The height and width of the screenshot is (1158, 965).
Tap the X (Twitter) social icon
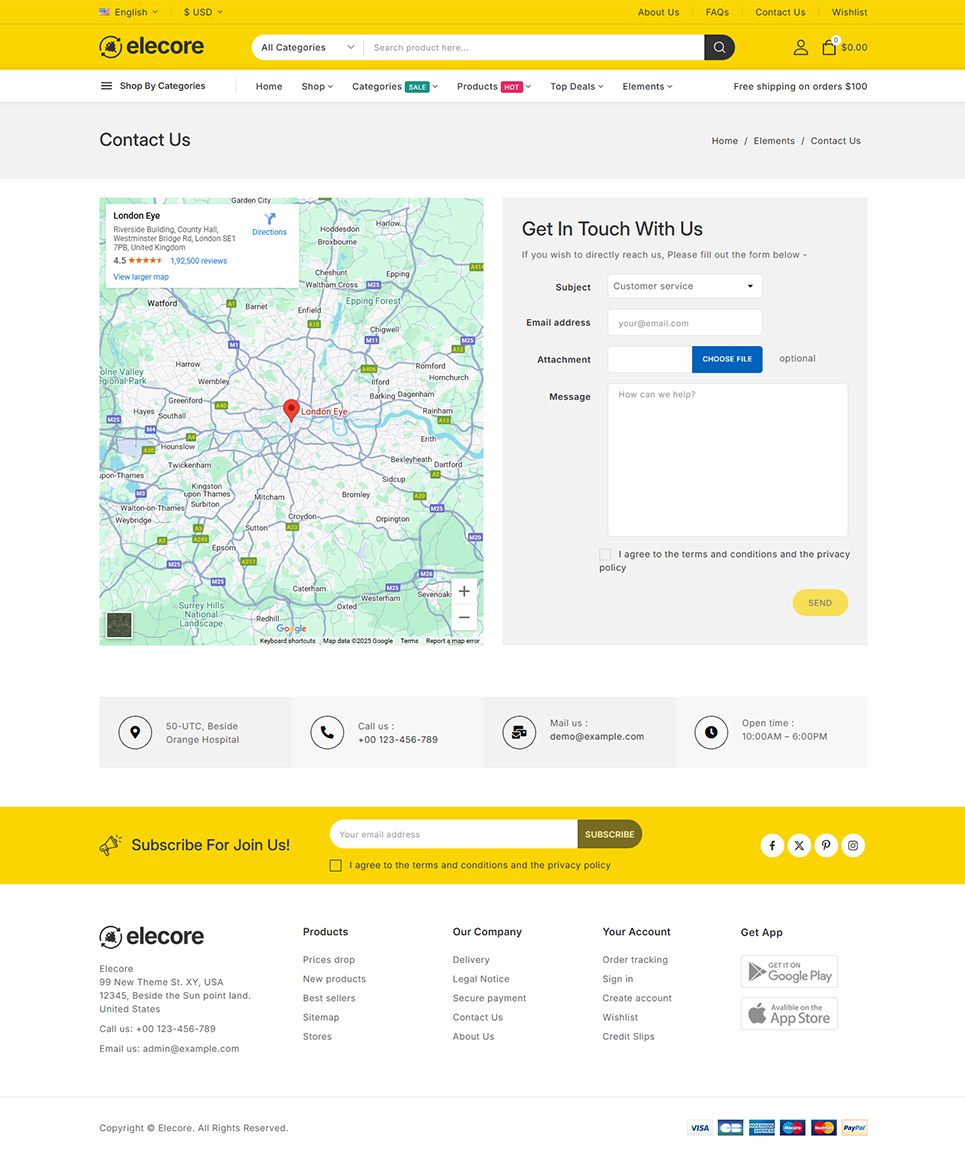(x=799, y=846)
